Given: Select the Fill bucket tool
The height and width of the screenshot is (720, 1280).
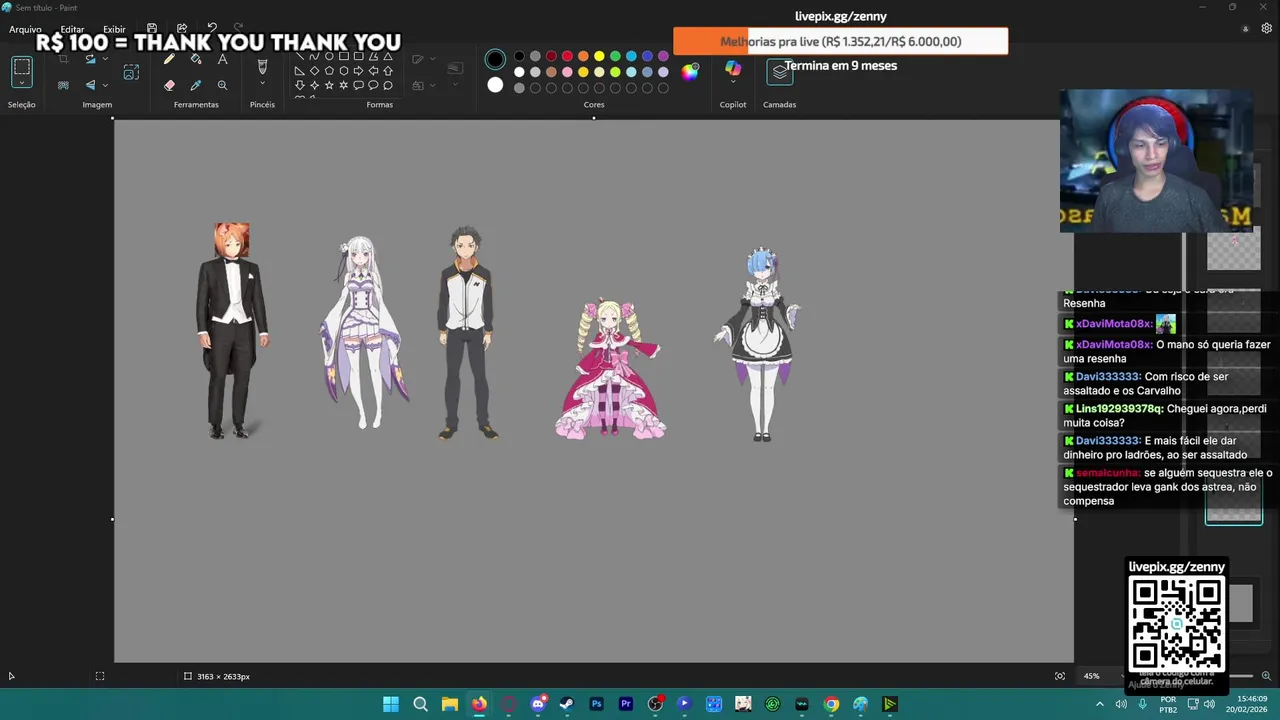Looking at the screenshot, I should pos(196,60).
